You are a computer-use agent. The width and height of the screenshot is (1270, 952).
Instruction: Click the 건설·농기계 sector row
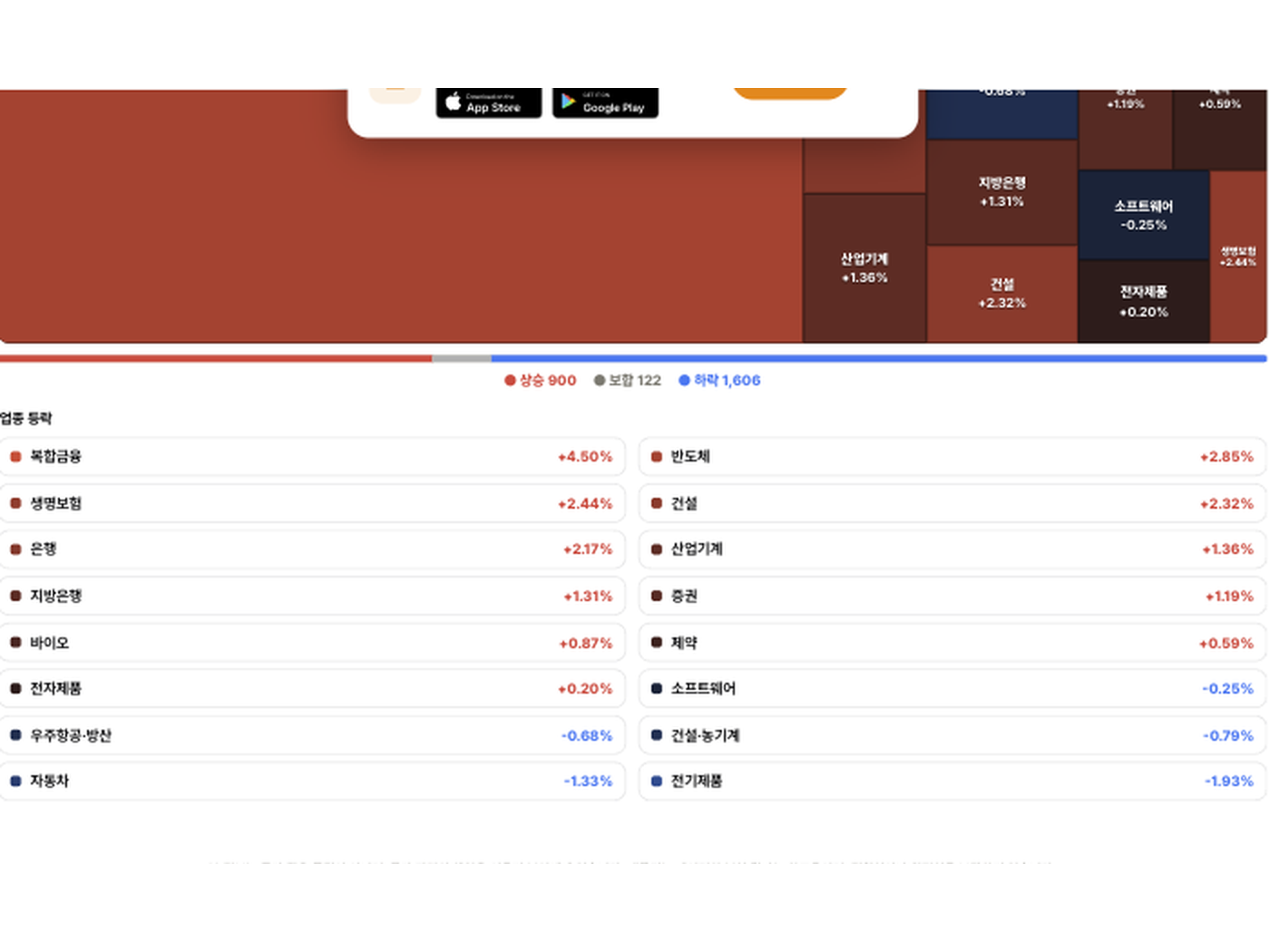[x=952, y=735]
